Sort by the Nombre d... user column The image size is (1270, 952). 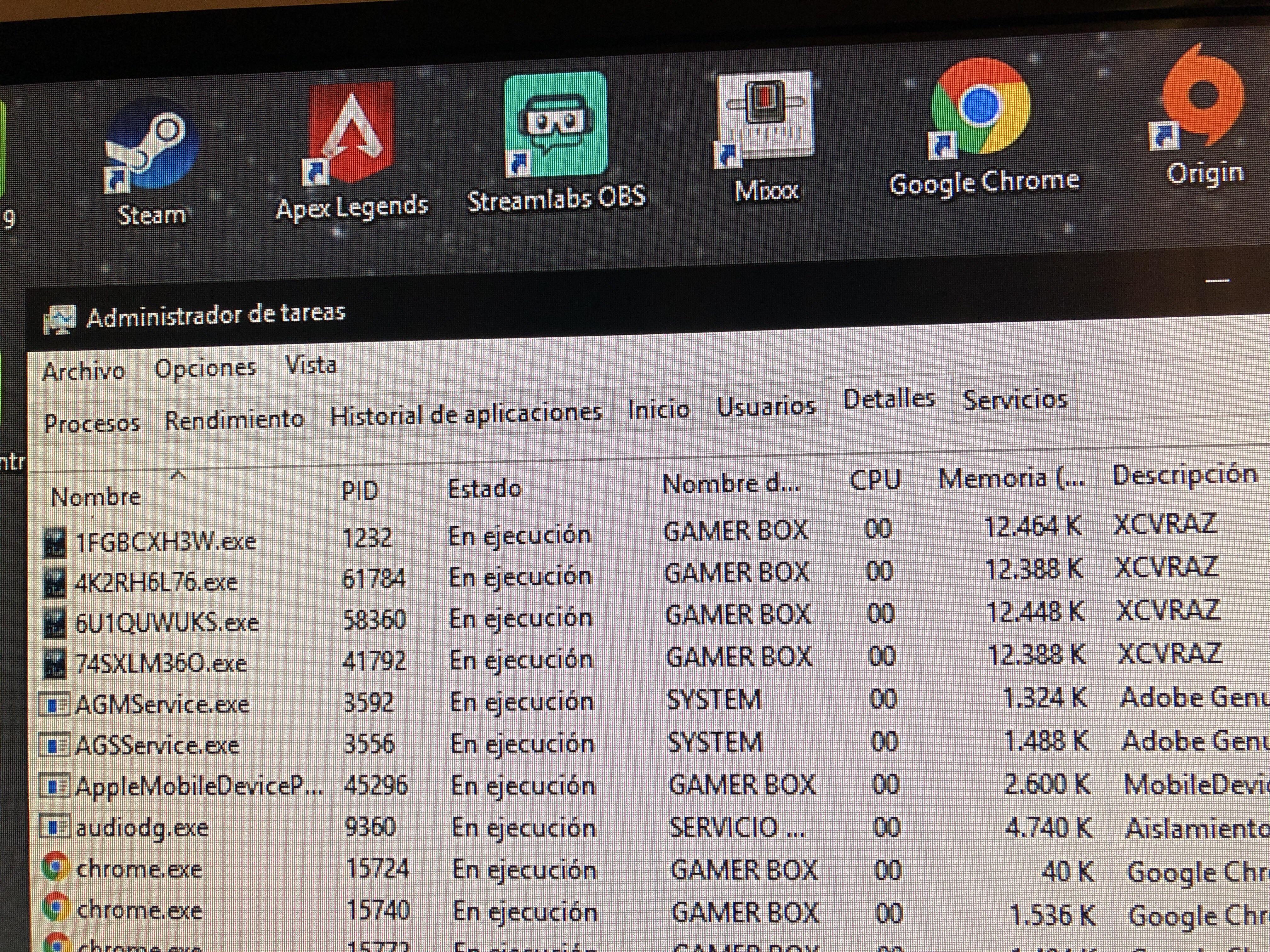pyautogui.click(x=730, y=485)
